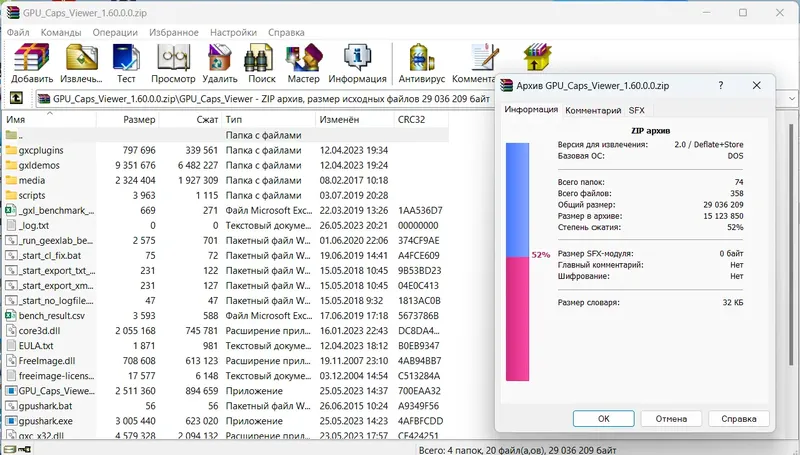Confirm the dialog with OK button

(604, 418)
